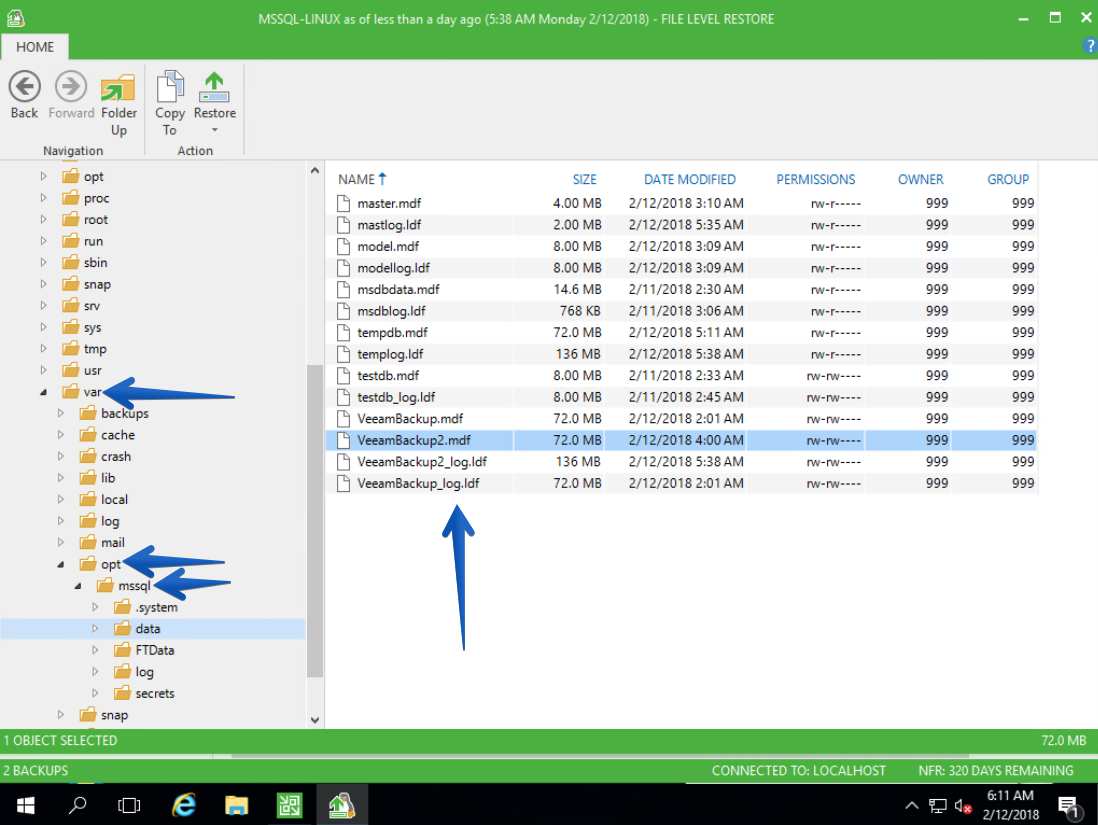Open Task View on the taskbar
The height and width of the screenshot is (825, 1098).
[x=129, y=805]
